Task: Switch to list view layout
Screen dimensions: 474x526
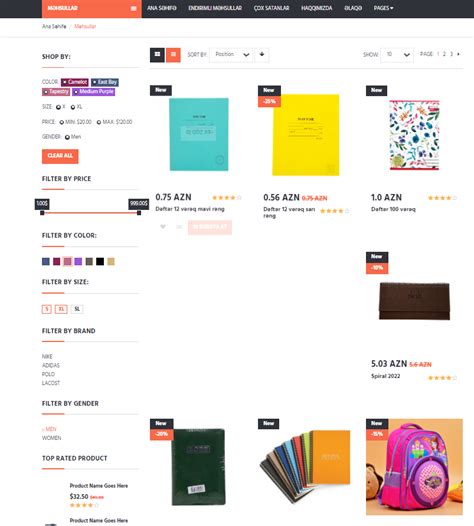Action: click(173, 55)
